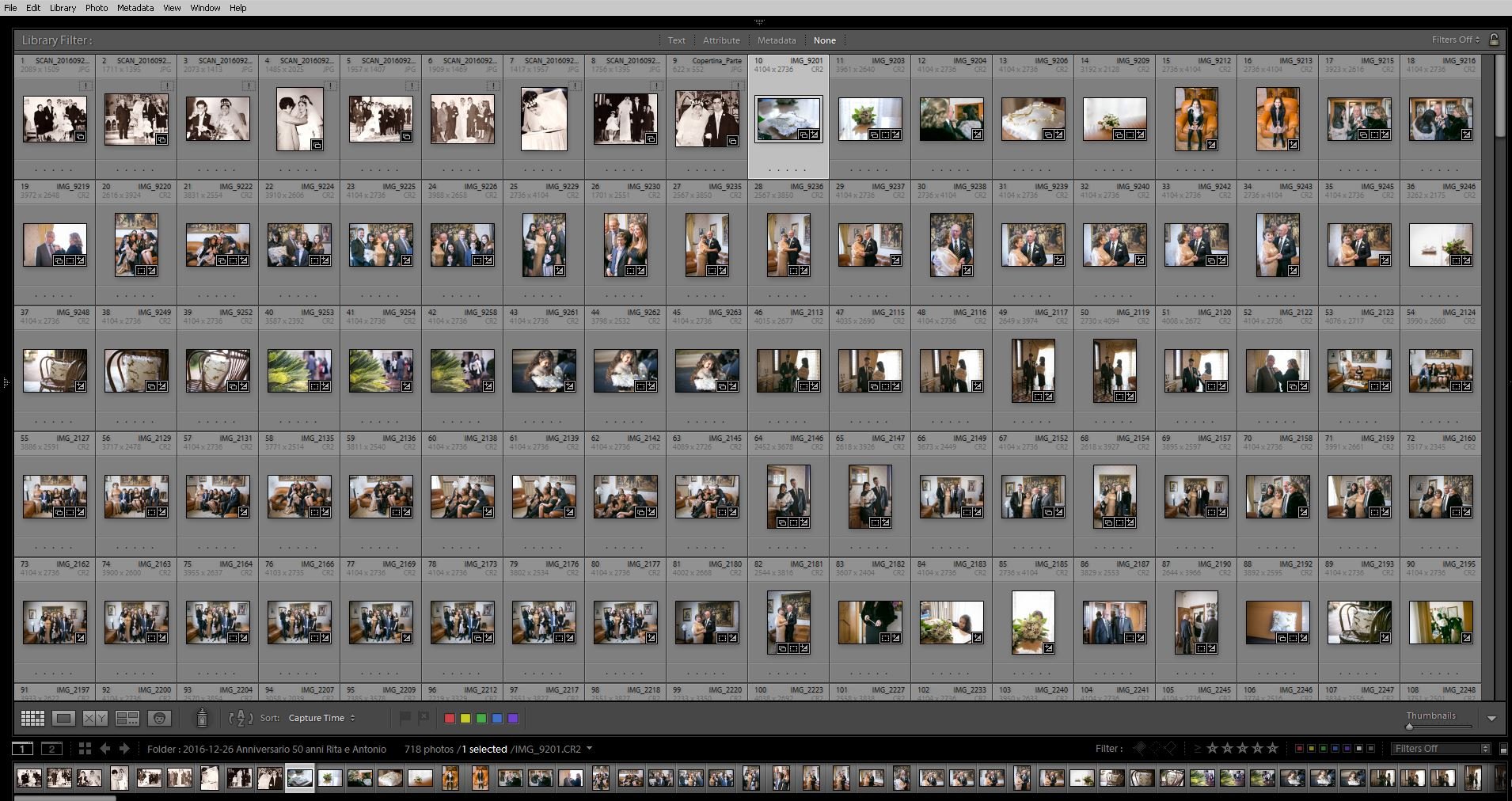Apply red color label from toolbar
This screenshot has height=801, width=1512.
tap(450, 719)
